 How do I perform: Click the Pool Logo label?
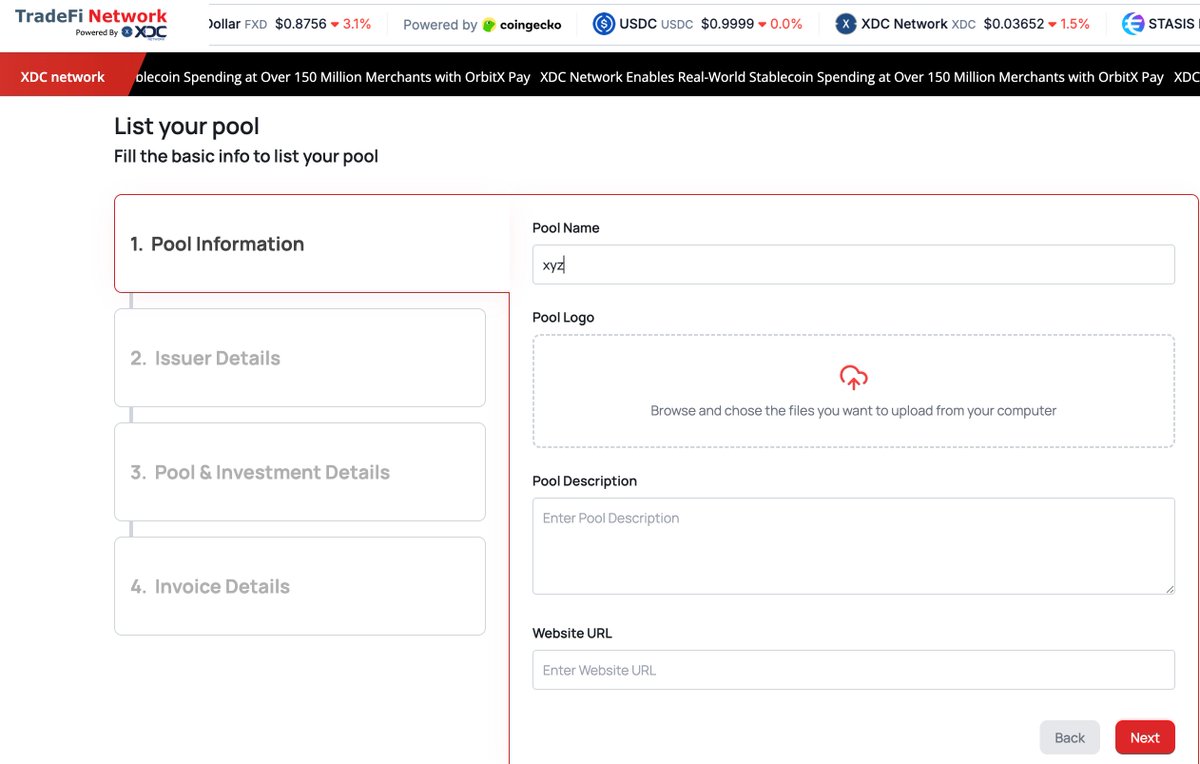[x=563, y=317]
